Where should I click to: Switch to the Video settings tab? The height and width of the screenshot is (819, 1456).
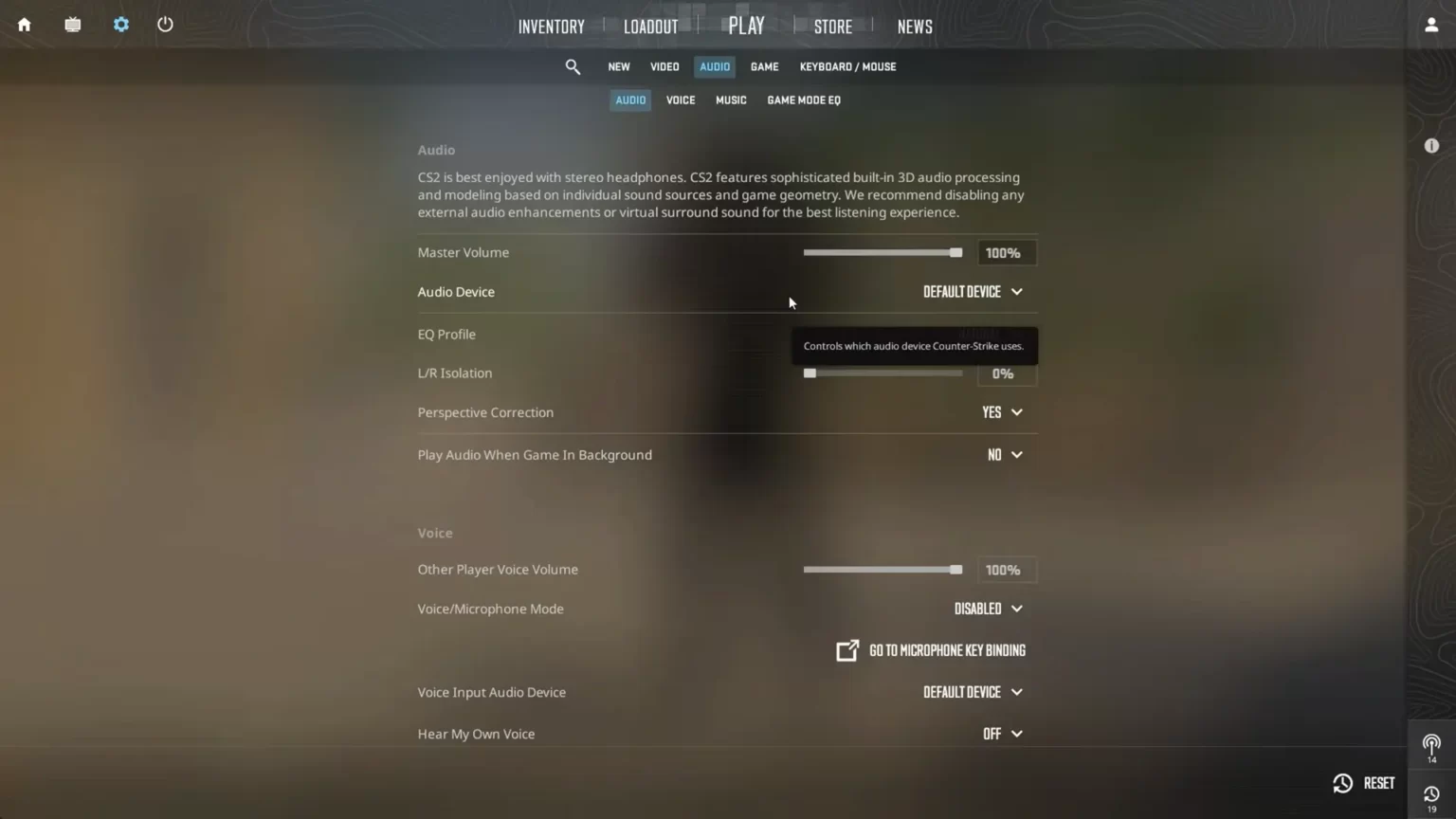(664, 67)
